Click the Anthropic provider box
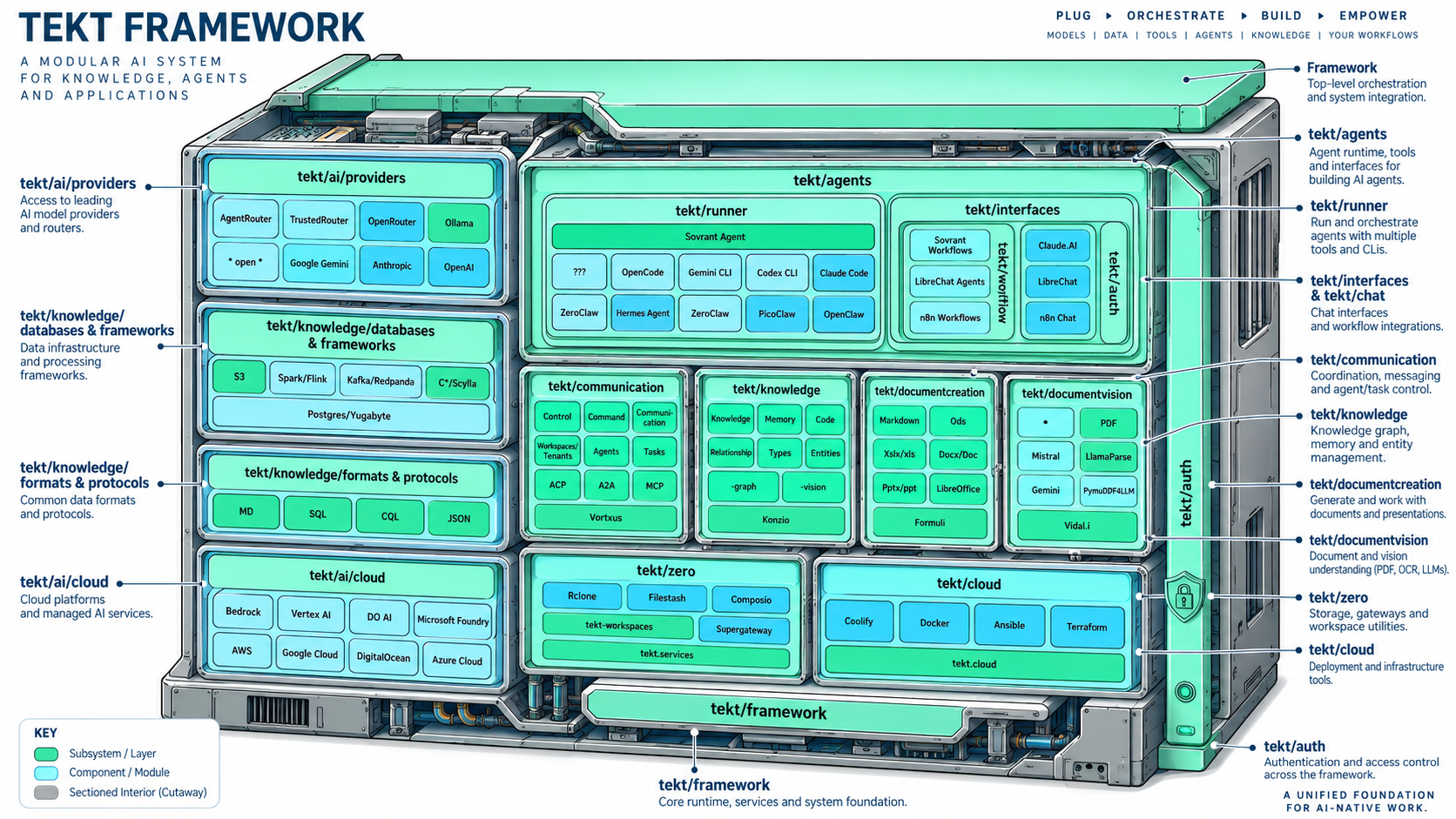 coord(392,265)
